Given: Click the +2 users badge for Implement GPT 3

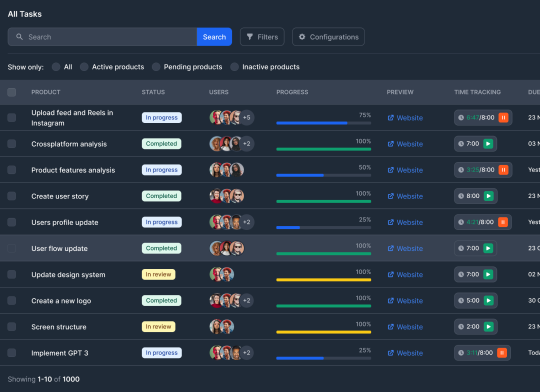Looking at the screenshot, I should coord(247,353).
